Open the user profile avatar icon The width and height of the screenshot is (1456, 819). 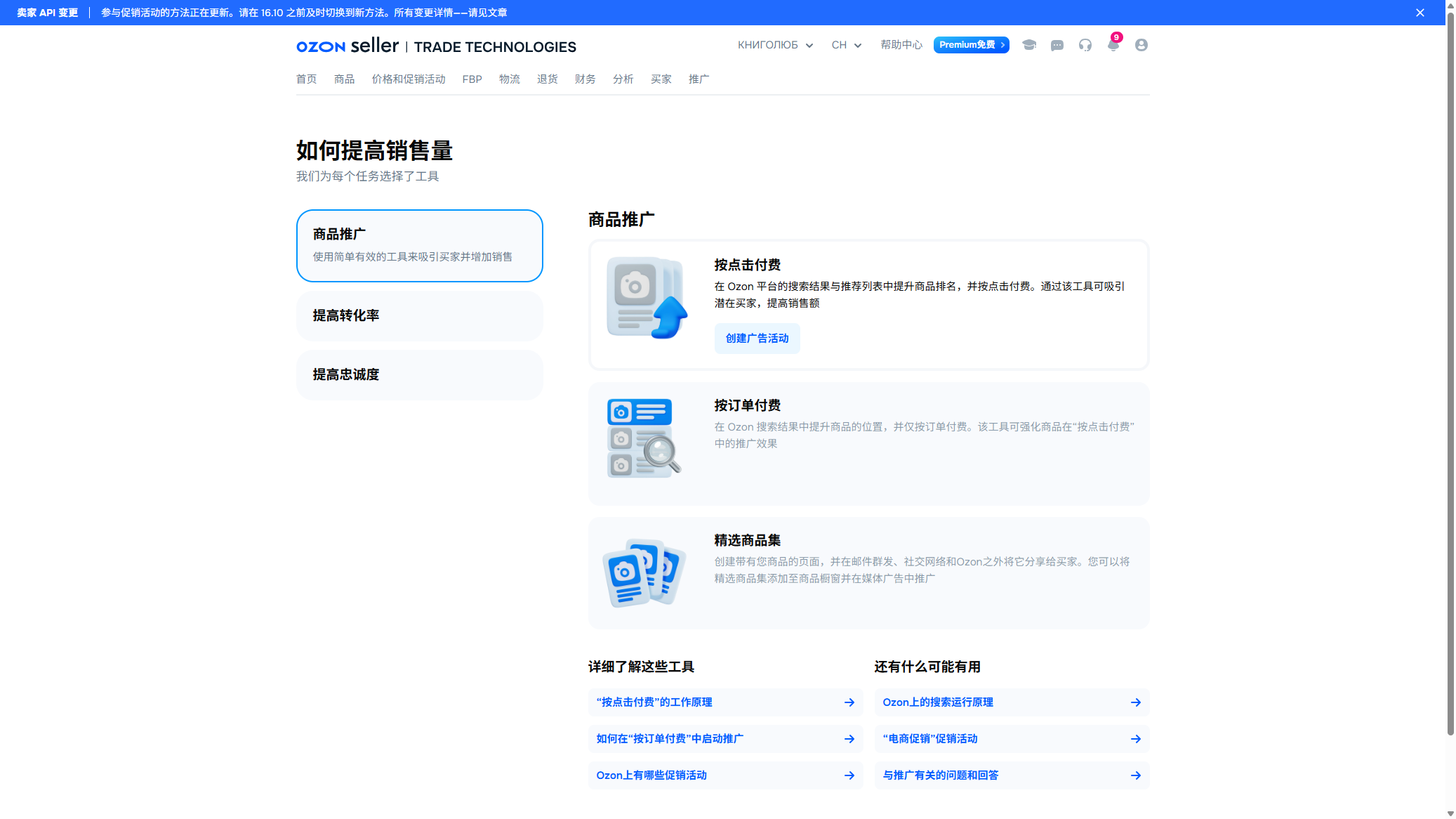pos(1141,45)
